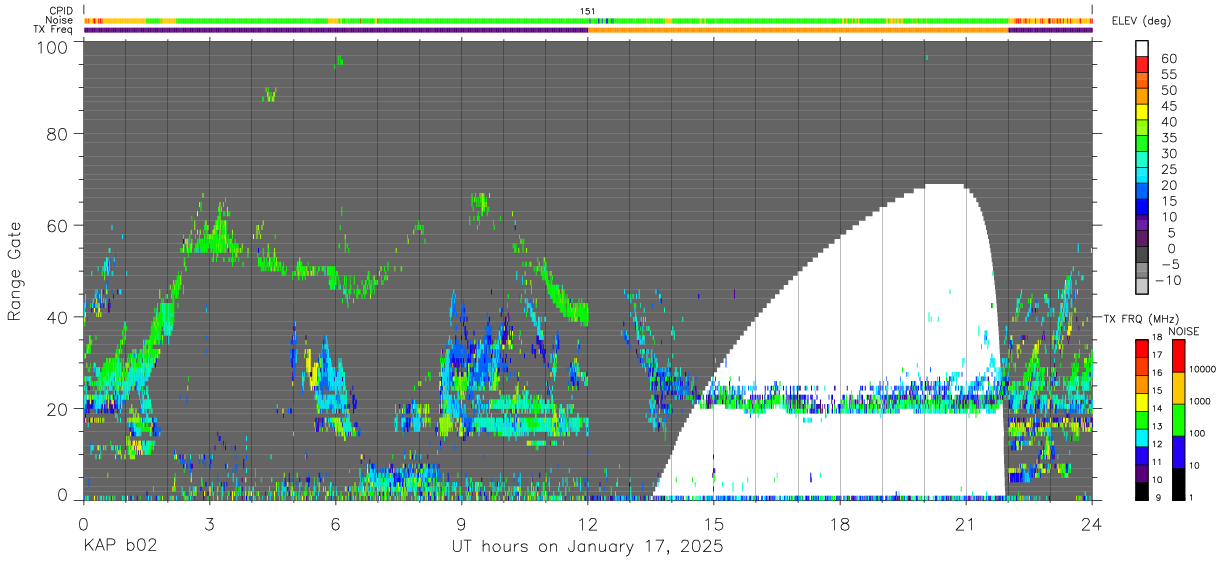Click ELEV legend tick label 35
Viewport: 1228px width, 567px height.
click(1168, 138)
